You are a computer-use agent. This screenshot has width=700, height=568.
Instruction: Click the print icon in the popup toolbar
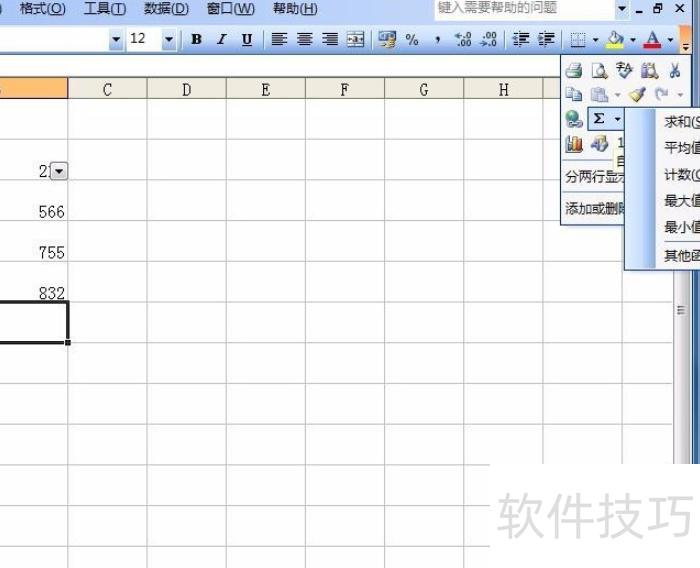[574, 70]
